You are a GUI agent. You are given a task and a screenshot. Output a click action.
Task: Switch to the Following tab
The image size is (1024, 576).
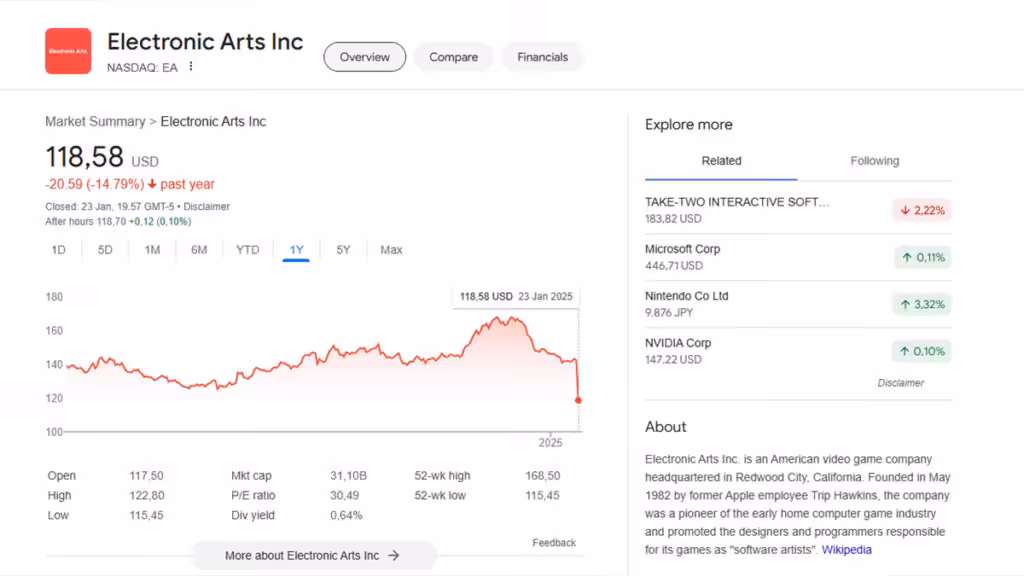point(874,161)
